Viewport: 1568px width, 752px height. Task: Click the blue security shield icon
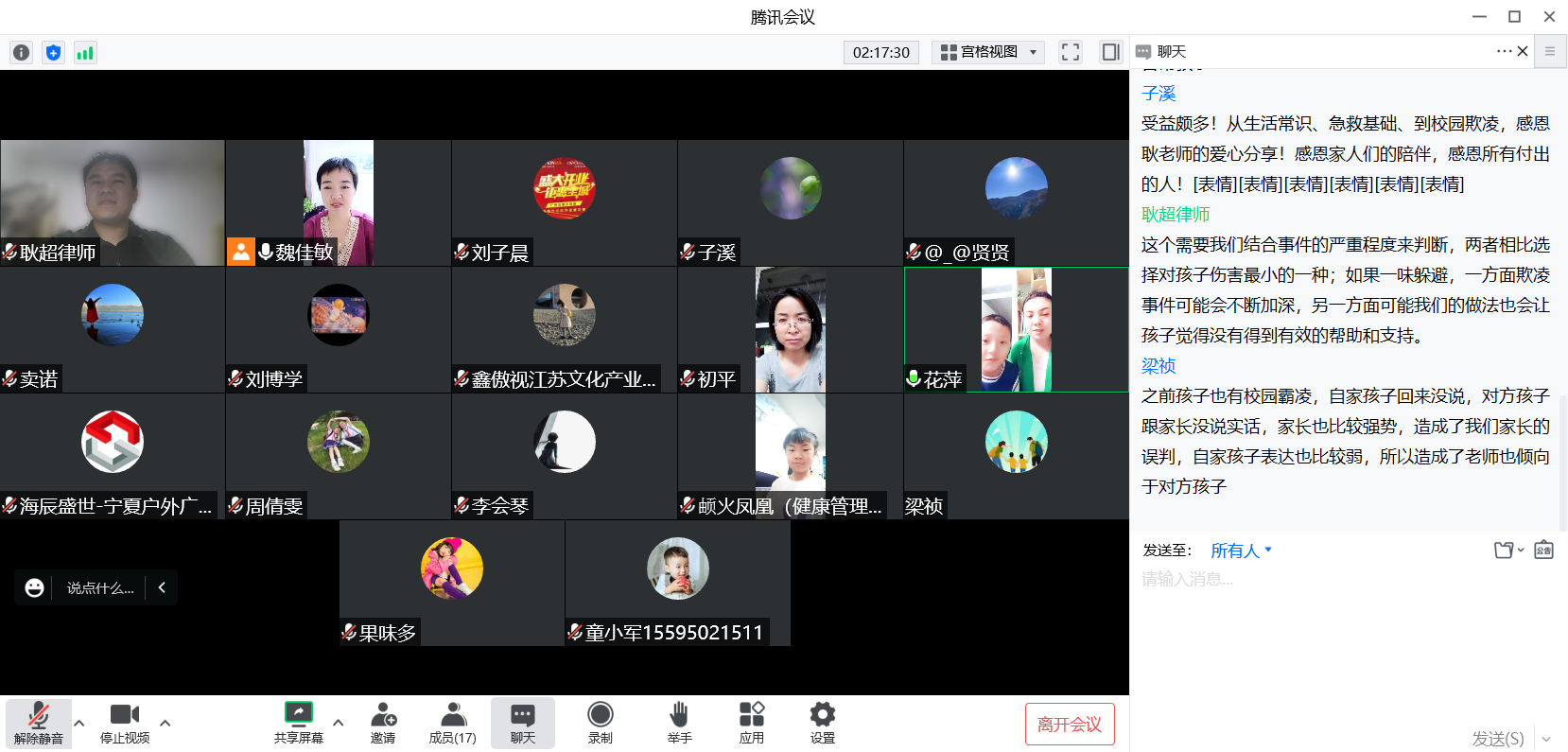click(53, 53)
